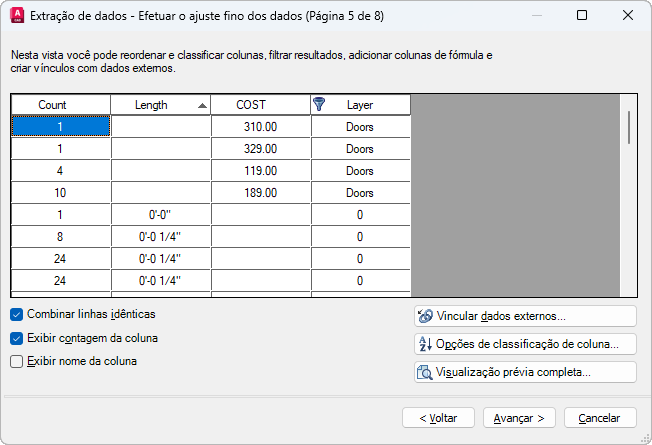
Task: Click the A-Z sort options icon
Action: click(424, 344)
